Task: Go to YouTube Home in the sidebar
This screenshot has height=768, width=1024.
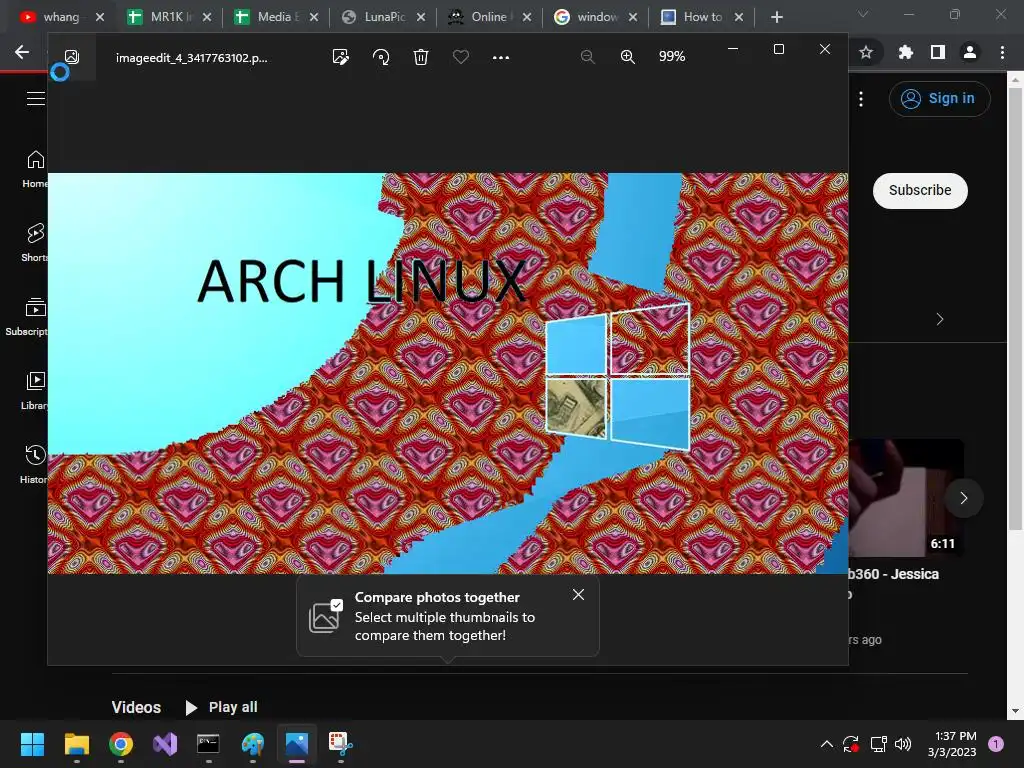Action: click(35, 168)
